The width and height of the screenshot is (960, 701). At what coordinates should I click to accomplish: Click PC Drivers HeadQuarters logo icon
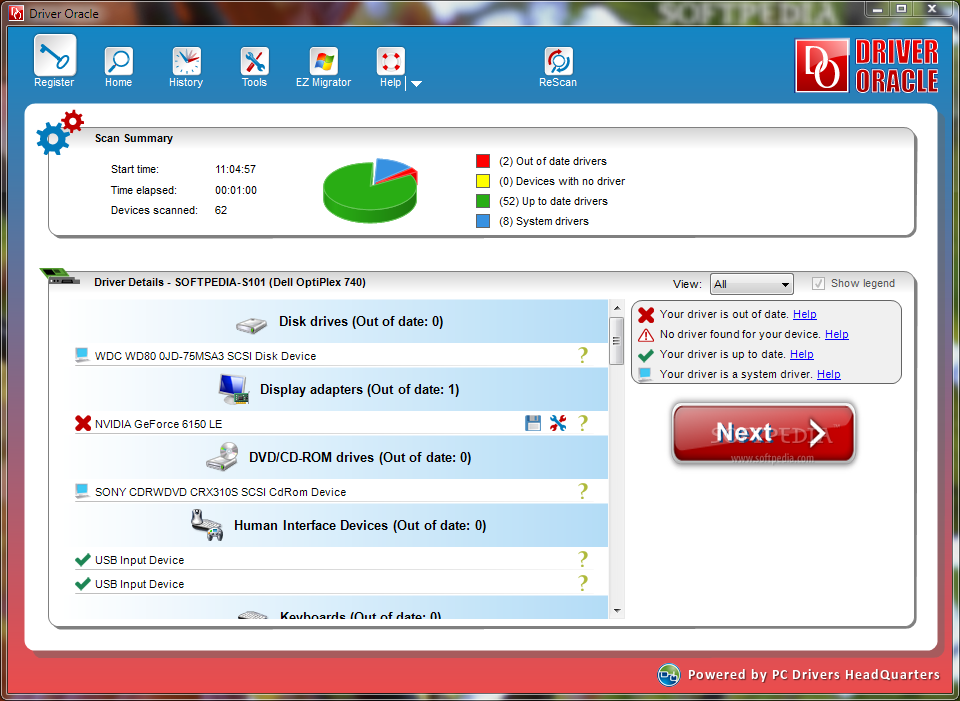pyautogui.click(x=669, y=675)
